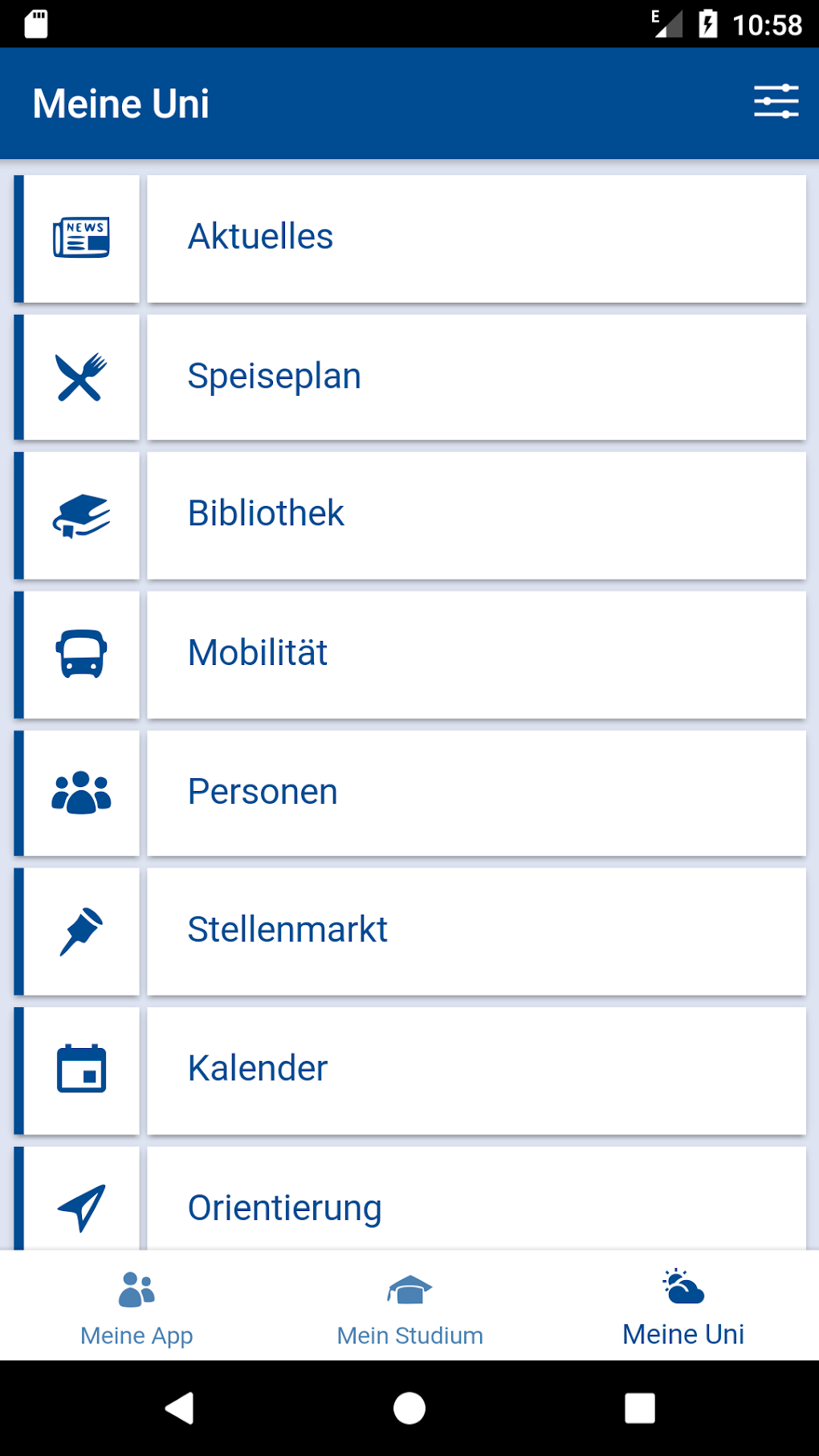This screenshot has width=819, height=1456.
Task: Tap the bus icon for Mobilität
Action: tap(81, 655)
